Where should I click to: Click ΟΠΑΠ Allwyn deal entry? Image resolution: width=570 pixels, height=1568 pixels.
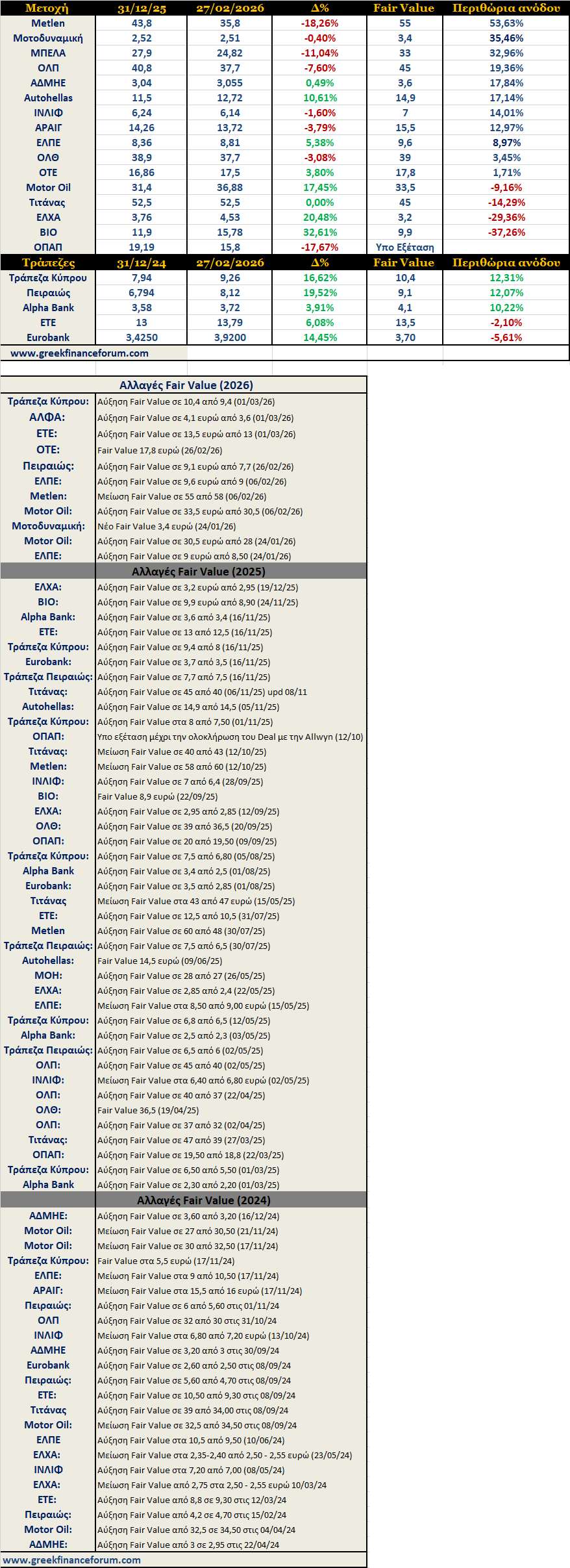pyautogui.click(x=230, y=737)
